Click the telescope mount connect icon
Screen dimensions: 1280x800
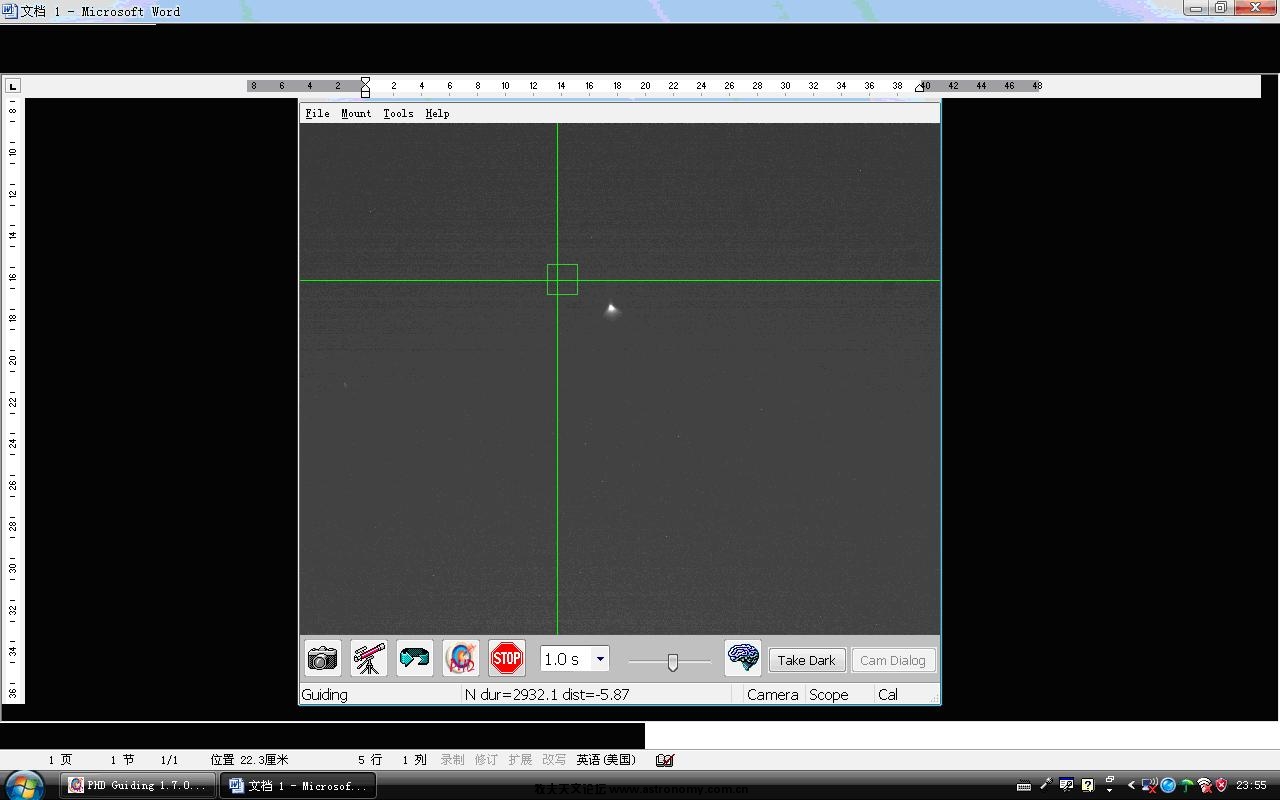point(369,658)
